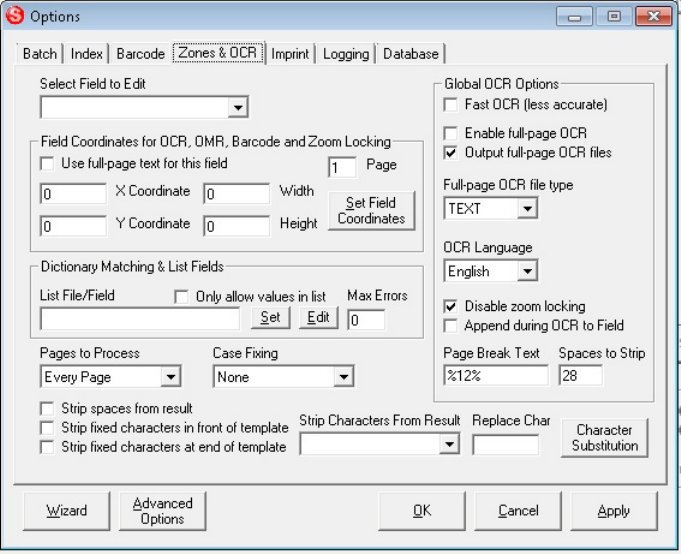The height and width of the screenshot is (554, 681).
Task: Uncheck Disable zoom locking
Action: point(450,307)
